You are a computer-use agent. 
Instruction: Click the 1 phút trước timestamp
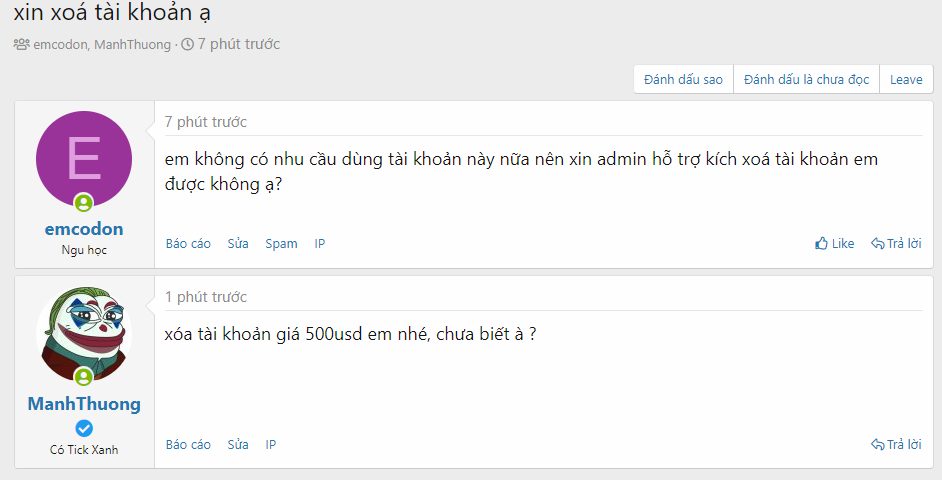pyautogui.click(x=206, y=297)
